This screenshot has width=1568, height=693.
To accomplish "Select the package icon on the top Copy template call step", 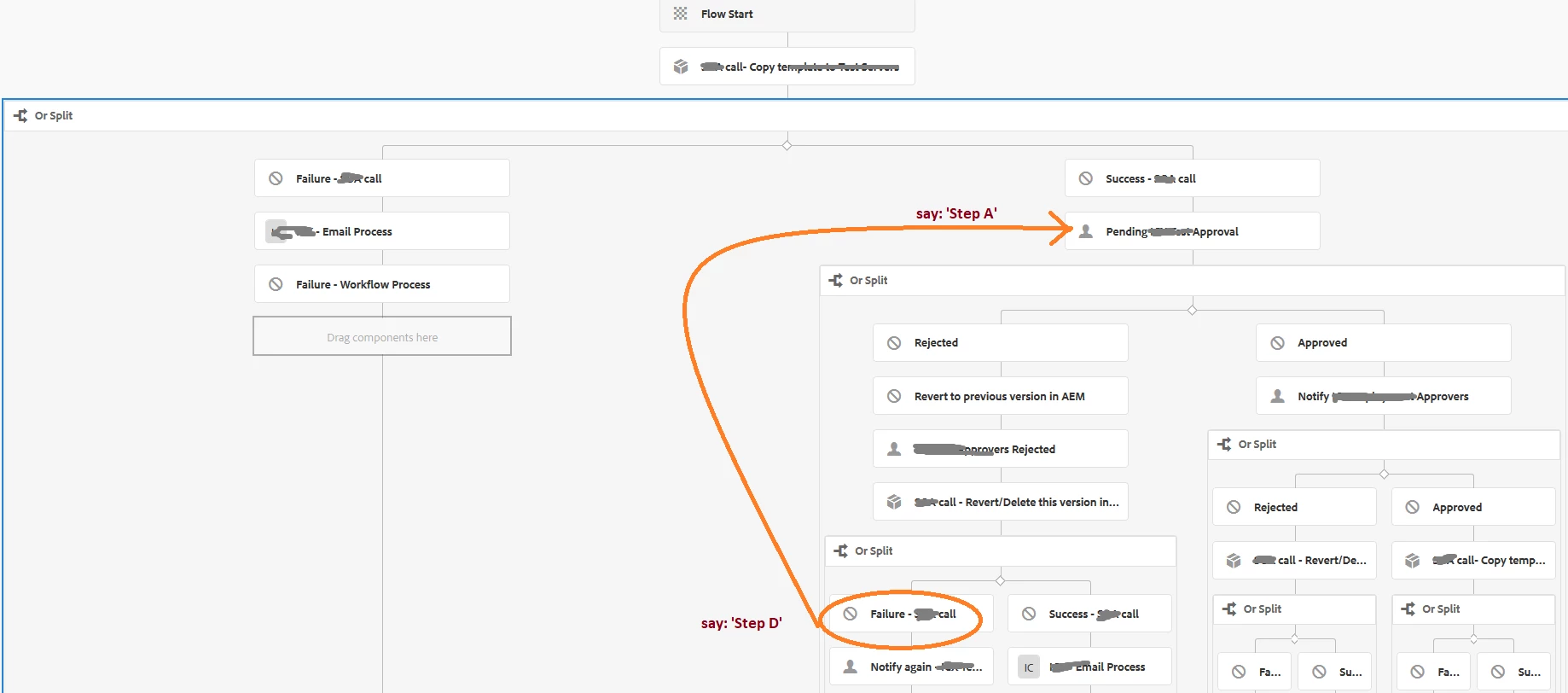I will (x=681, y=67).
